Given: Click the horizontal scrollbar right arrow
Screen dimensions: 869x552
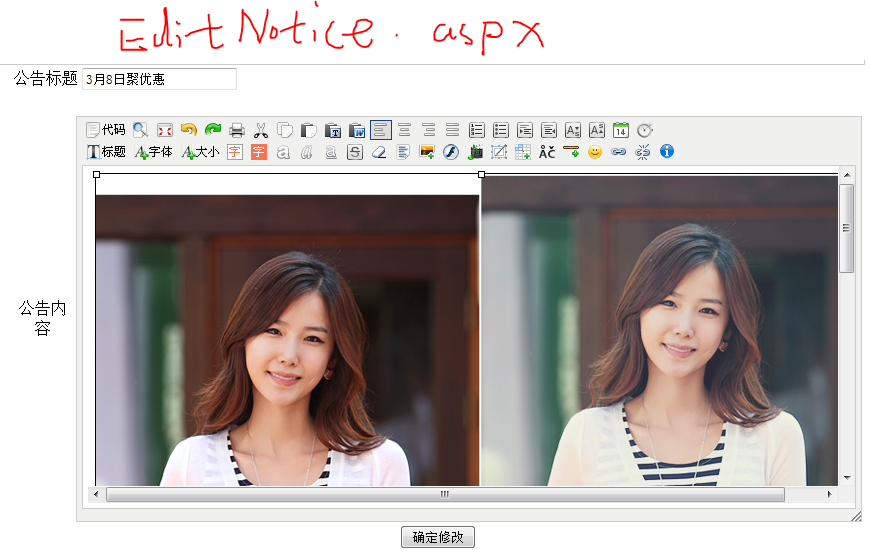Looking at the screenshot, I should click(x=830, y=494).
